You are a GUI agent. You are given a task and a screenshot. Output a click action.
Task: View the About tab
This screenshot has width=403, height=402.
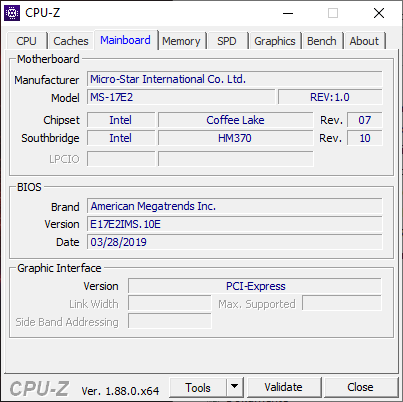tap(364, 41)
